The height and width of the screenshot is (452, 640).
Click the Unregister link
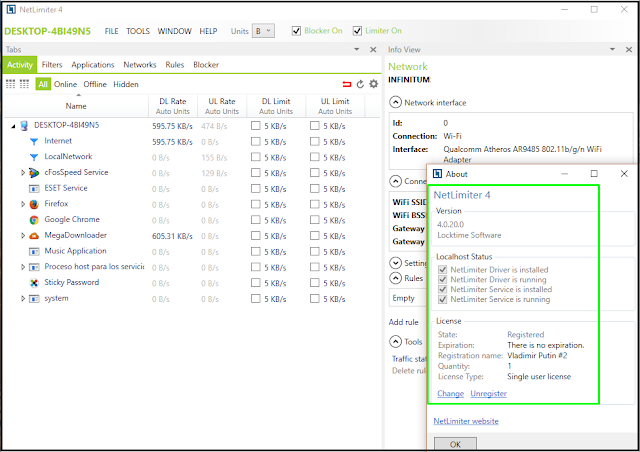point(488,394)
